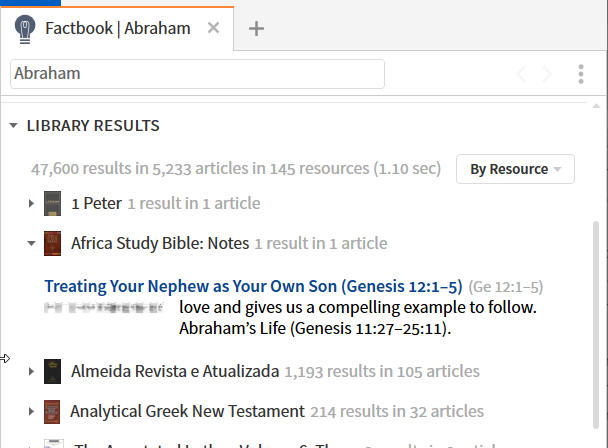Navigate forward with right arrow icon
The image size is (608, 448).
tap(547, 74)
